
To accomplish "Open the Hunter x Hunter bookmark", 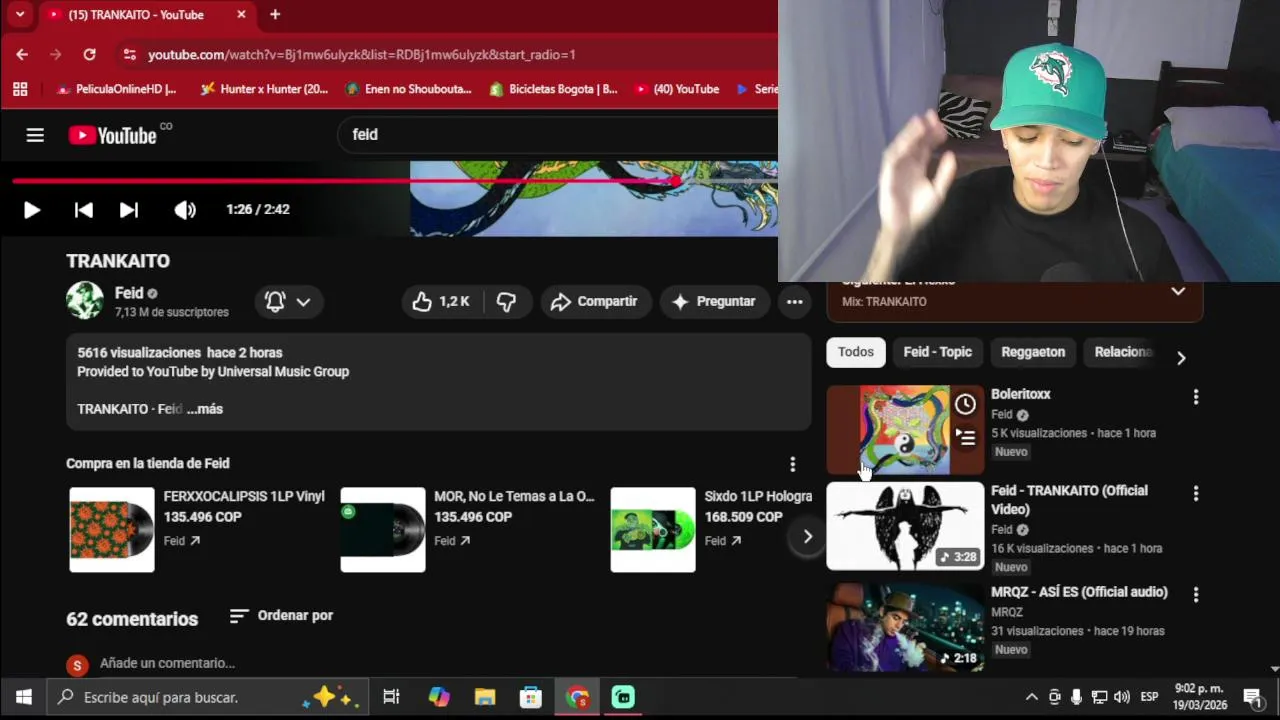I will 264,89.
